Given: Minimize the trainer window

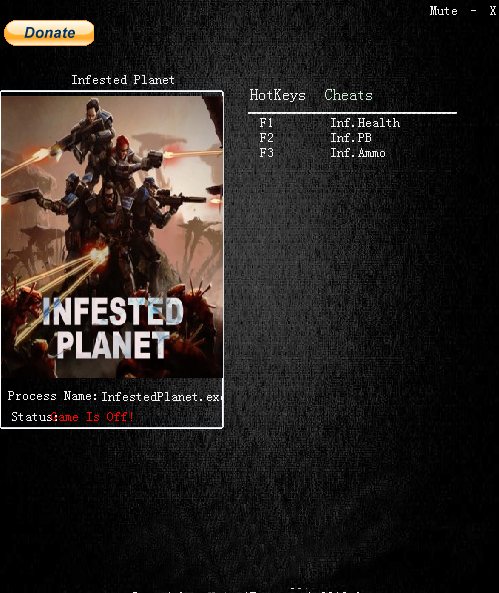Looking at the screenshot, I should [x=474, y=11].
